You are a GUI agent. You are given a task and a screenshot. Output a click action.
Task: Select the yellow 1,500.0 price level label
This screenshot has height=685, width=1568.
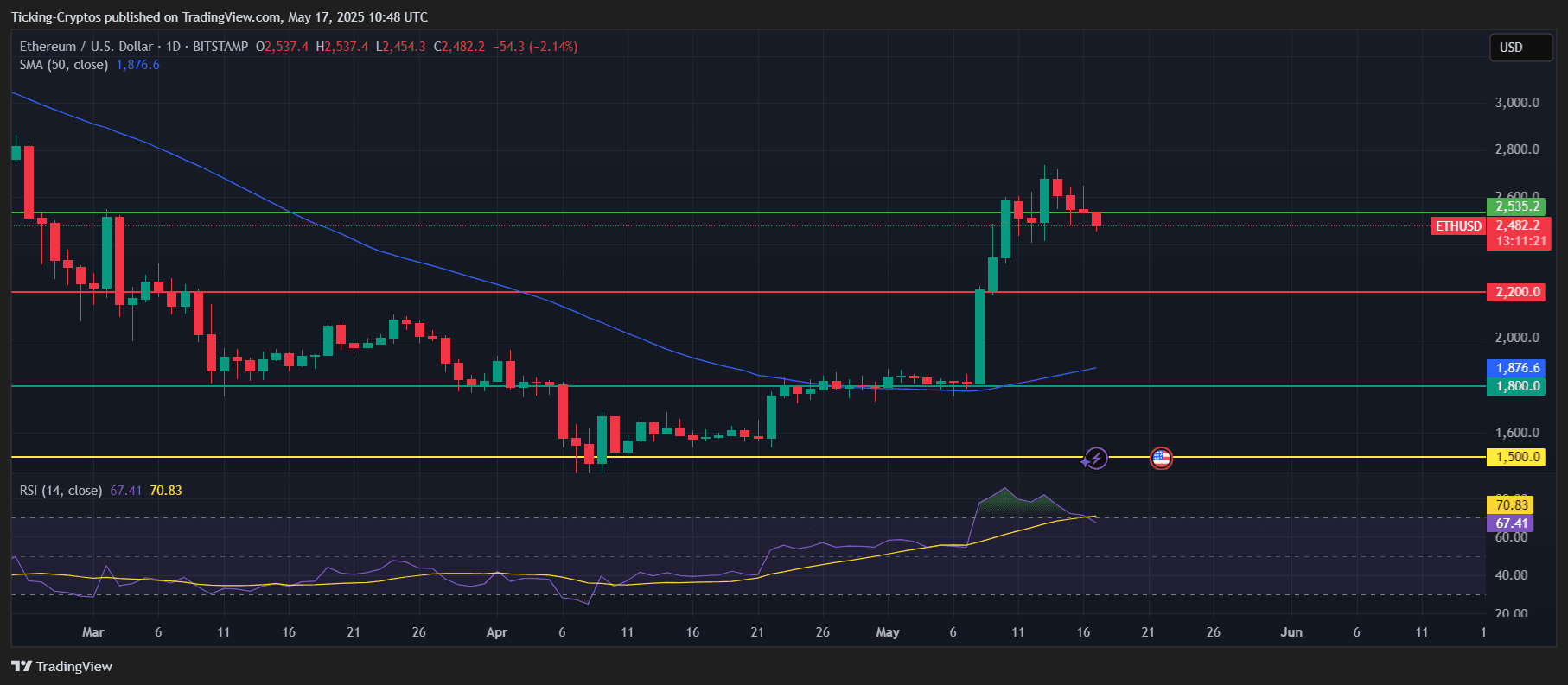tap(1517, 457)
